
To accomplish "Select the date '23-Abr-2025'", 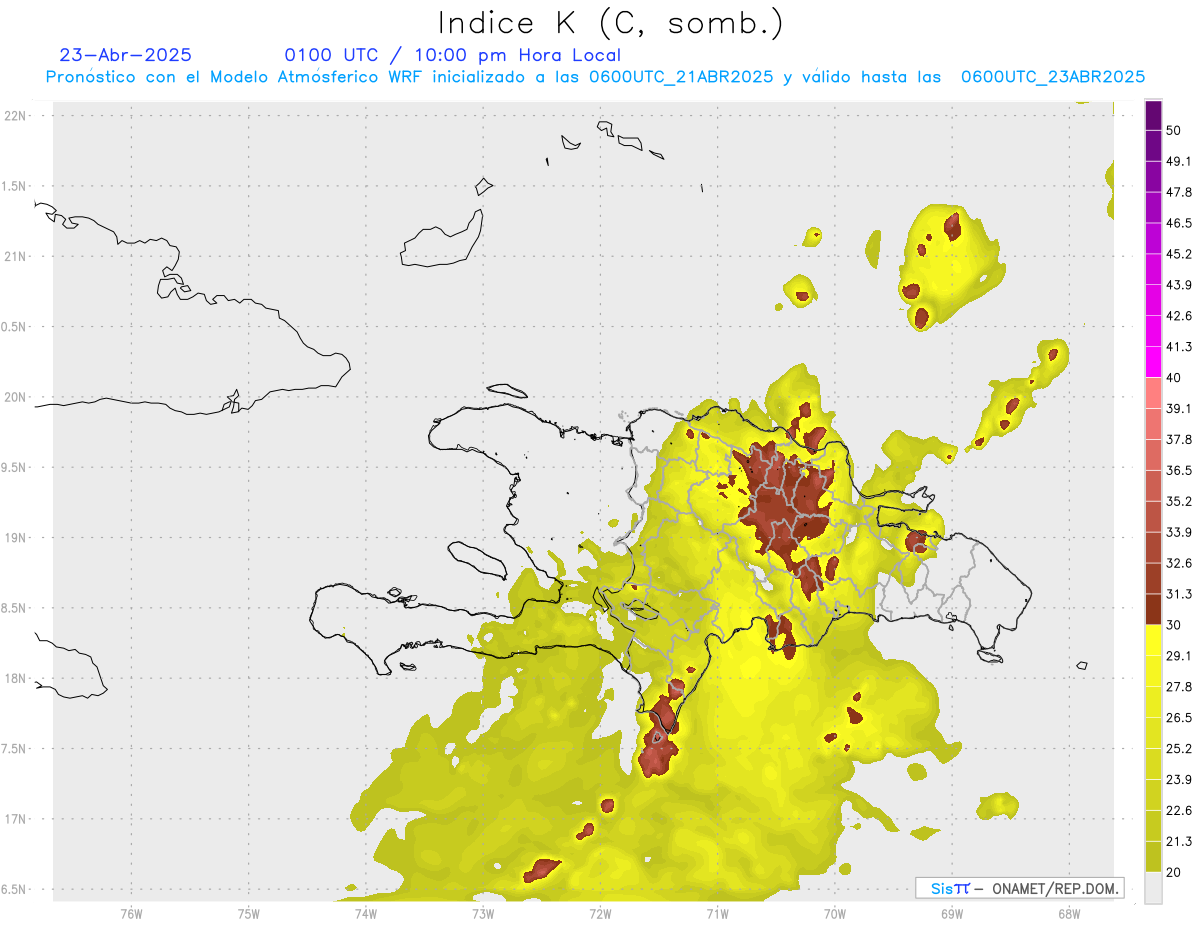I will click(126, 55).
